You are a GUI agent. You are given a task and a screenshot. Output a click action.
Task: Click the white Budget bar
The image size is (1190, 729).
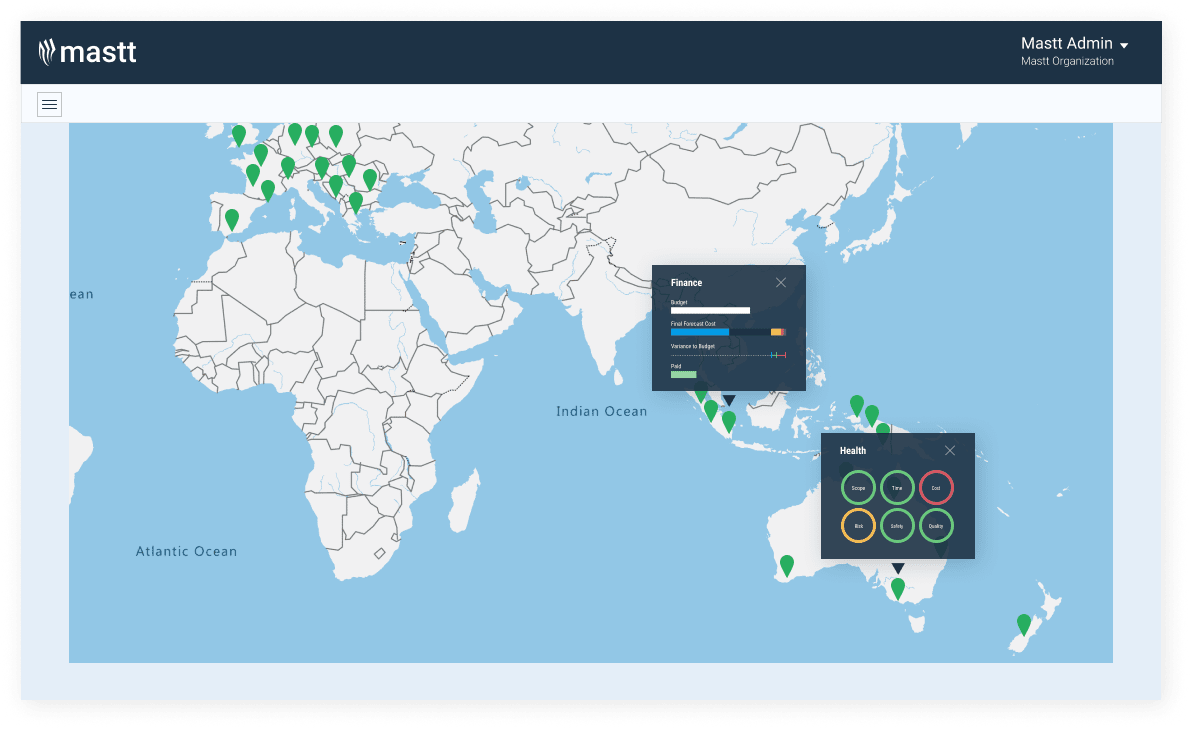[x=710, y=310]
